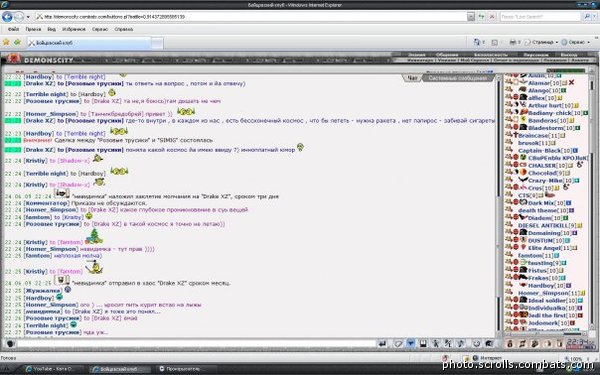This screenshot has height=375, width=600.
Task: Click the Бойцовский клуб taskbar button
Action: pyautogui.click(x=119, y=369)
